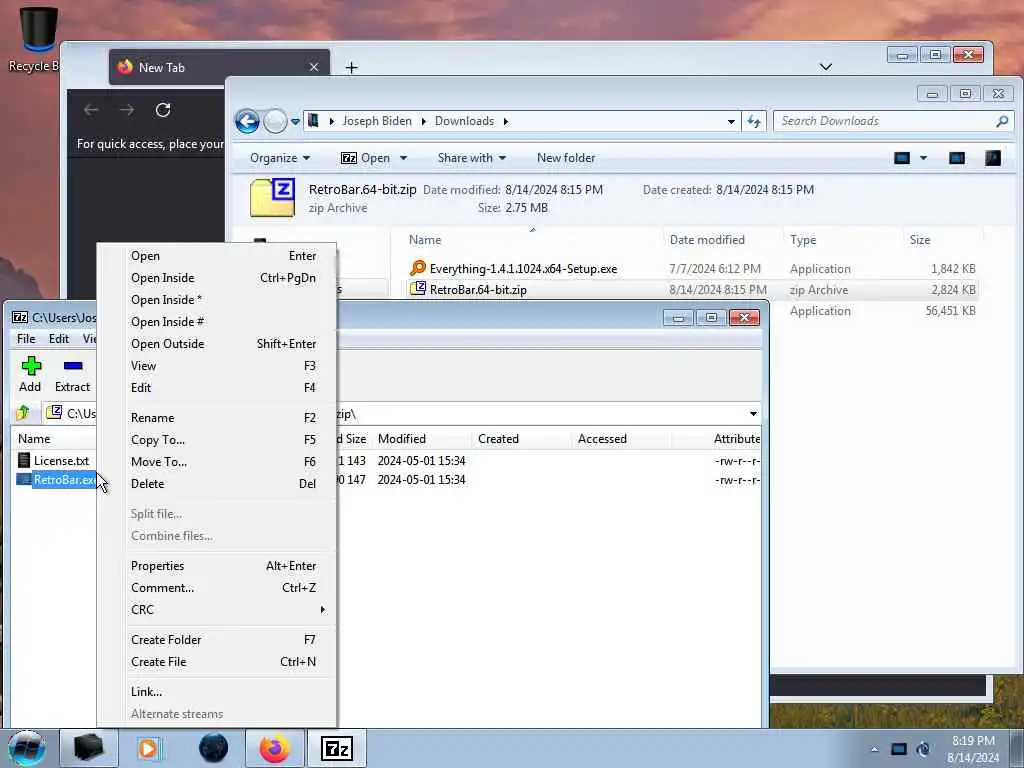Click the Explorer Forward arrow button

pos(275,121)
